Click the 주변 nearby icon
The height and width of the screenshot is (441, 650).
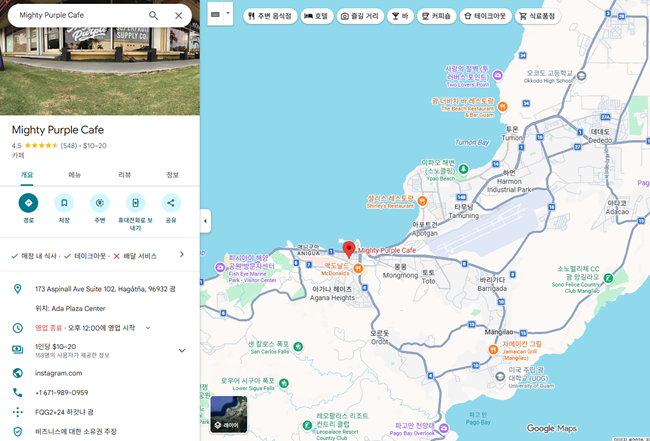click(x=99, y=203)
